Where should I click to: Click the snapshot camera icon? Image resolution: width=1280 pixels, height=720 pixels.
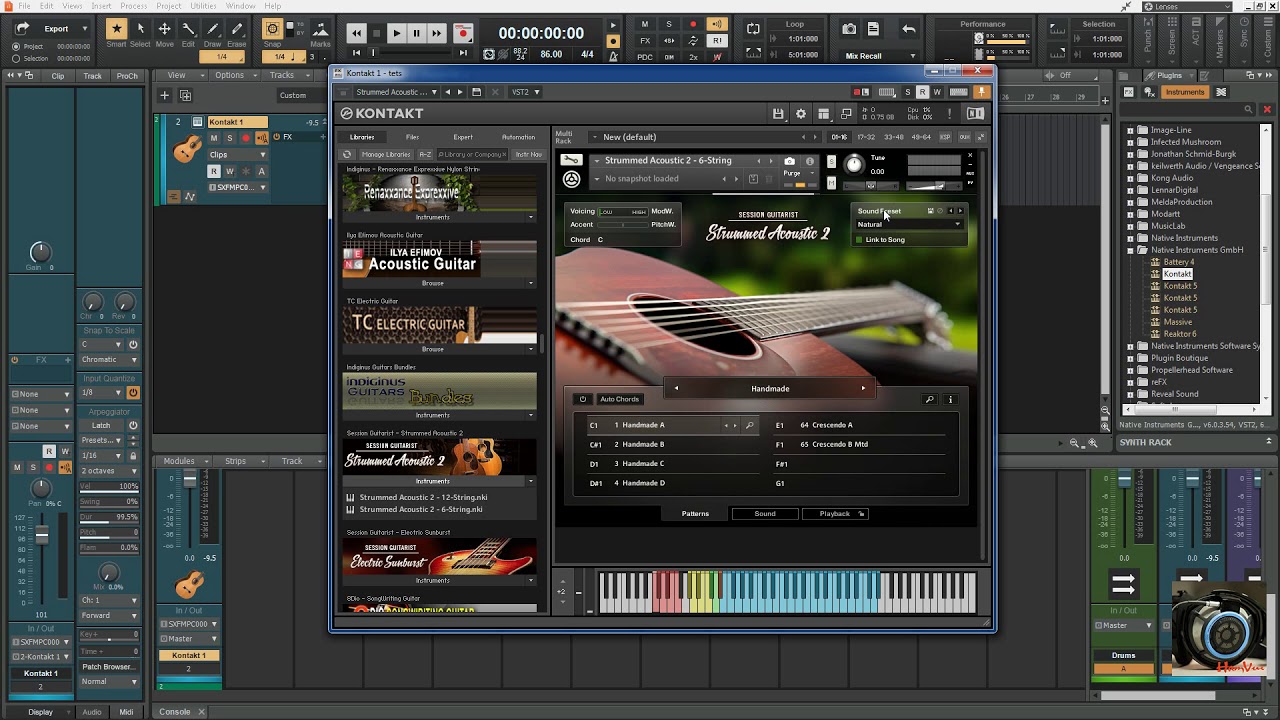[x=789, y=161]
